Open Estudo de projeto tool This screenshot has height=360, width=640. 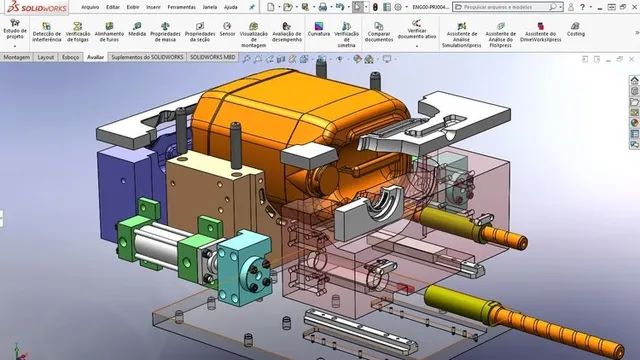[x=15, y=29]
